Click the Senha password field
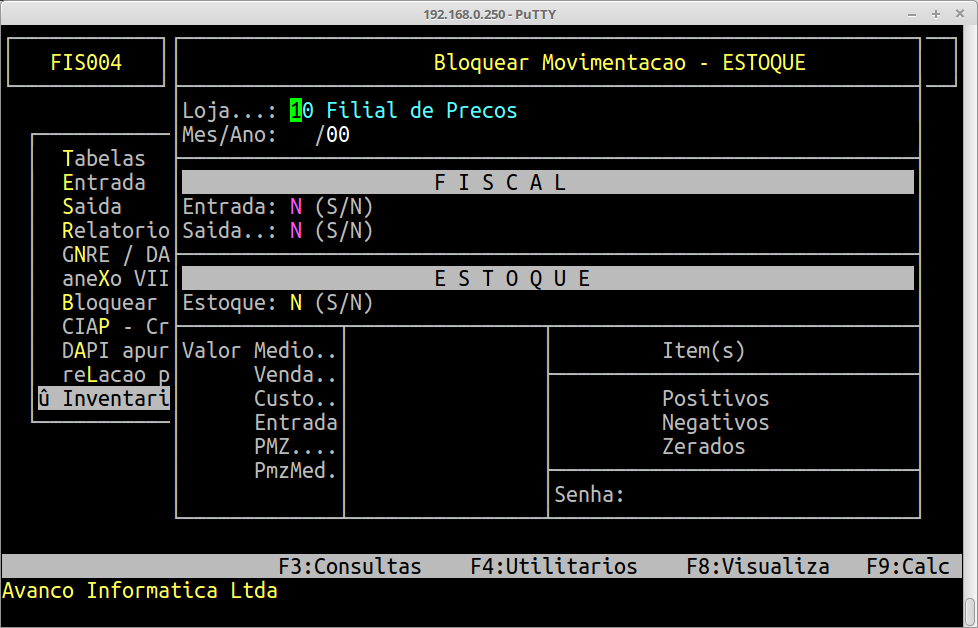This screenshot has width=978, height=628. [x=770, y=495]
